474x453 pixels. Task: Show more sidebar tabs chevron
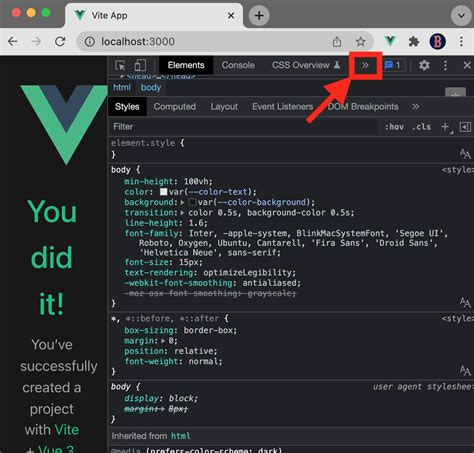coord(415,107)
